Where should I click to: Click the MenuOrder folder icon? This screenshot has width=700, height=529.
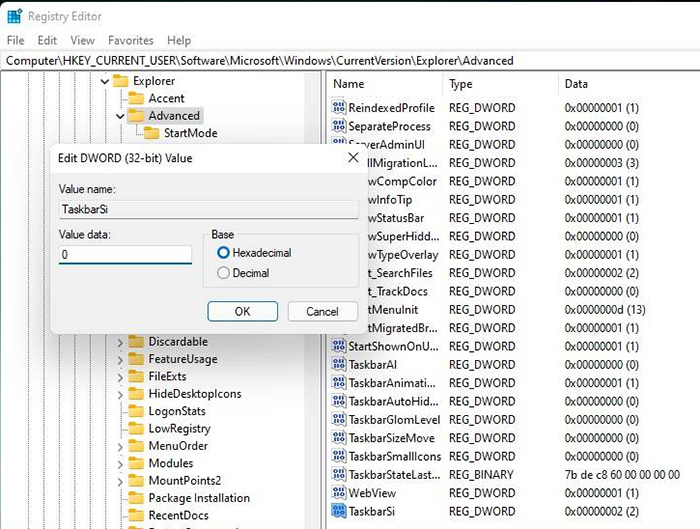[x=136, y=446]
